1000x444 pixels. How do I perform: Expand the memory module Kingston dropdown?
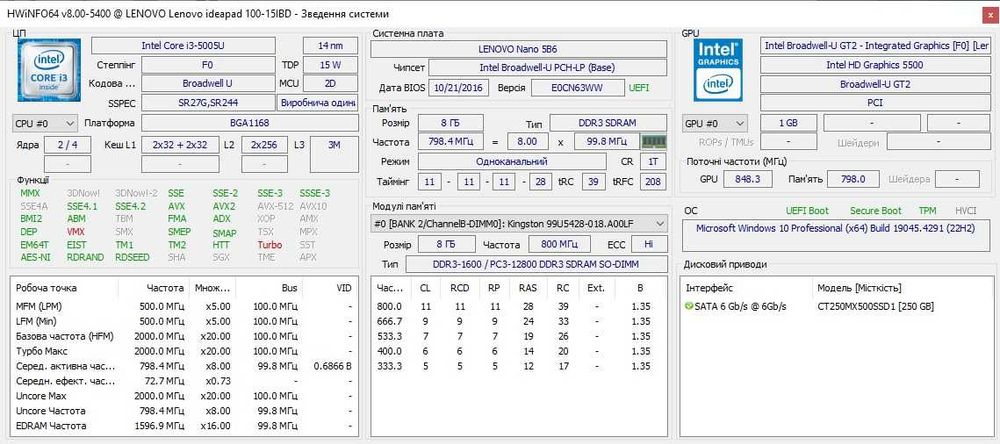pos(519,223)
